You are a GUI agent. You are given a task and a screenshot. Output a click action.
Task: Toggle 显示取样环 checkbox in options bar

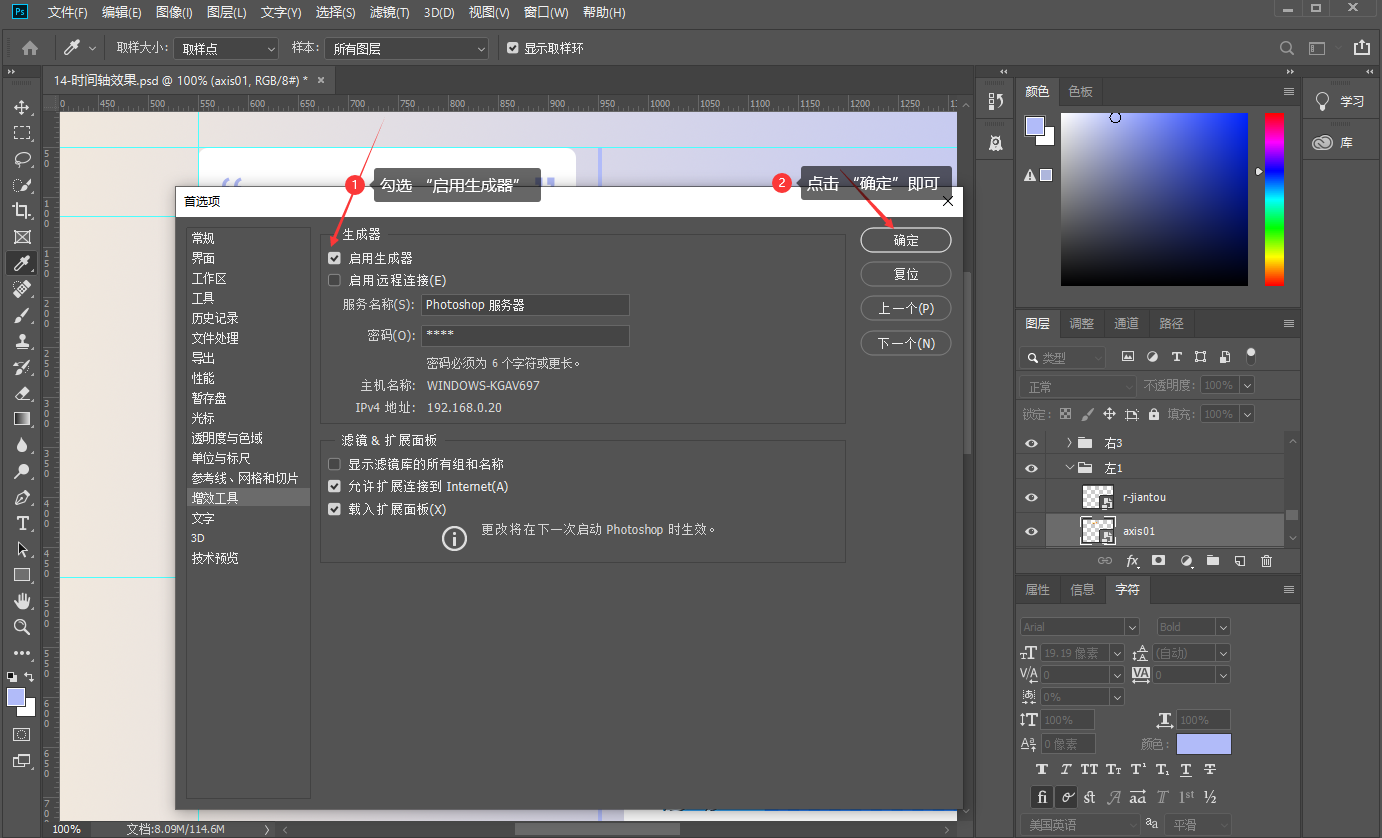513,48
